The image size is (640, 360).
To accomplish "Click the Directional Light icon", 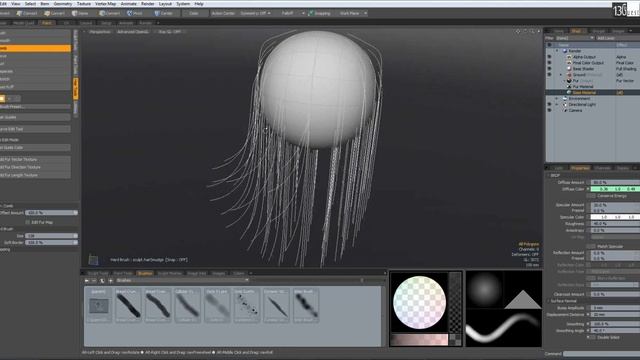I will click(564, 104).
